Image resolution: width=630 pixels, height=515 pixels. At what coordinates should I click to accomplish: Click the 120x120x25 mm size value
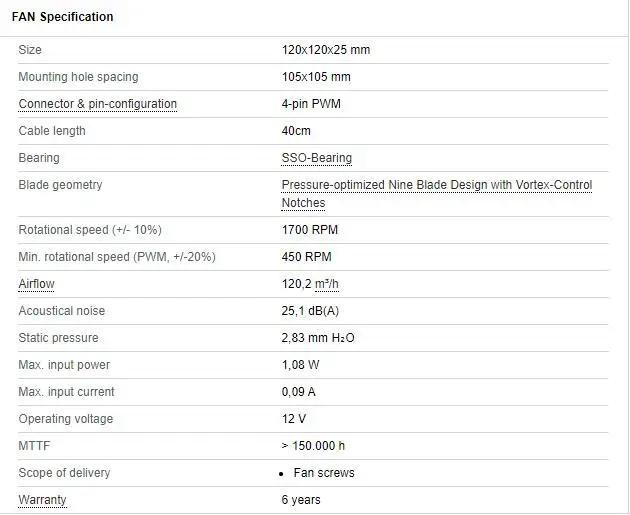click(326, 50)
